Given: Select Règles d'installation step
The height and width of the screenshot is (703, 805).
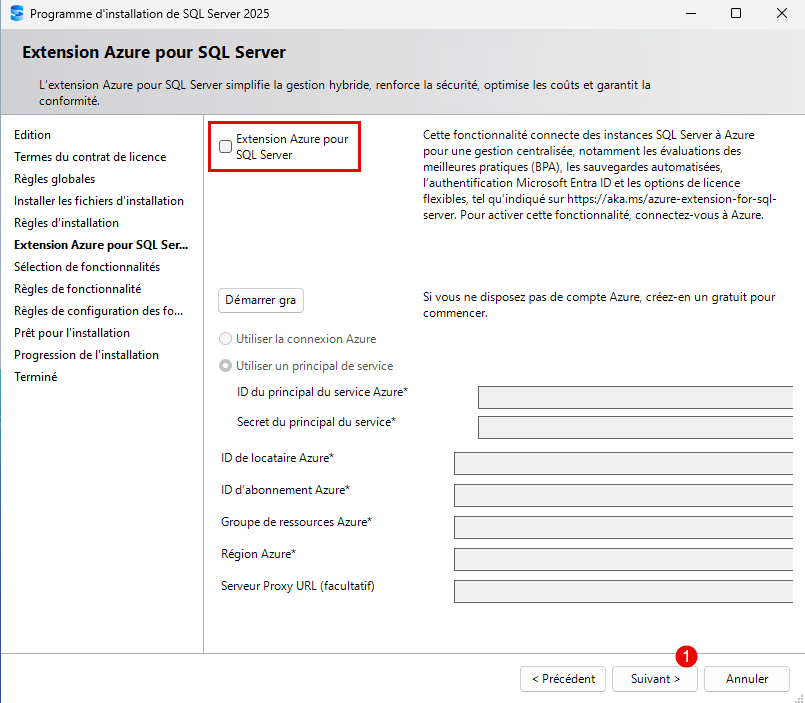Looking at the screenshot, I should [x=66, y=223].
